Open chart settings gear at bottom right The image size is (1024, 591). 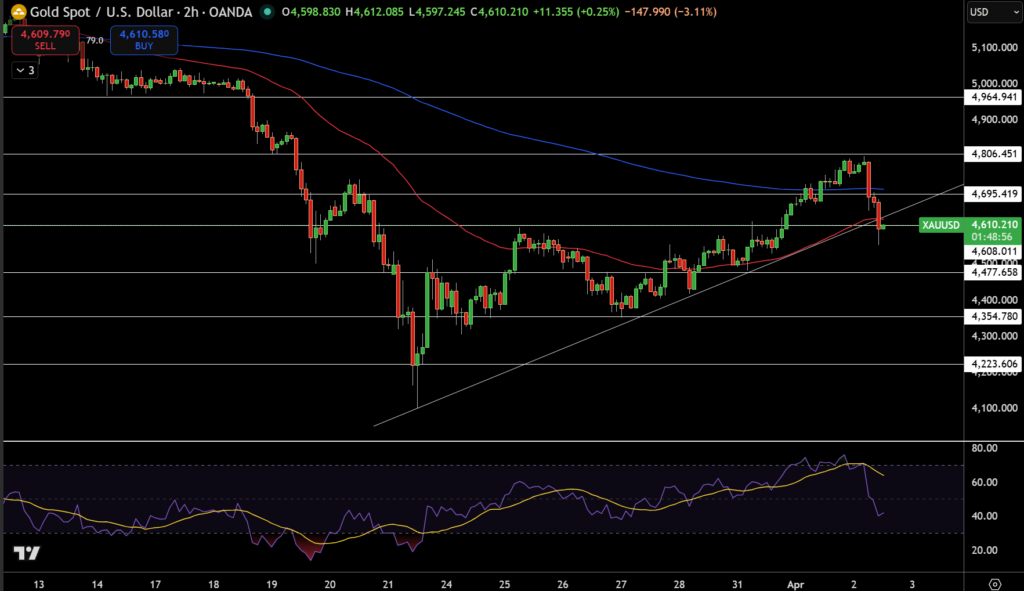(x=994, y=582)
